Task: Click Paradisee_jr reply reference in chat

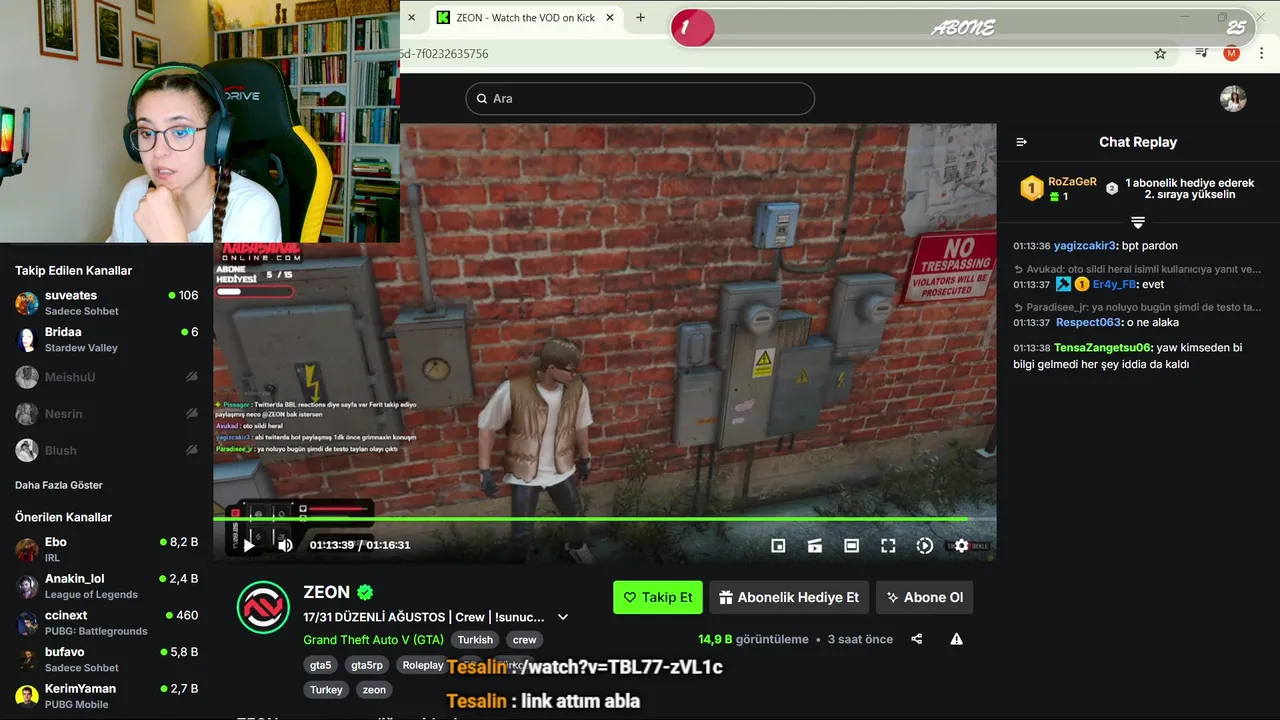Action: [x=1137, y=307]
